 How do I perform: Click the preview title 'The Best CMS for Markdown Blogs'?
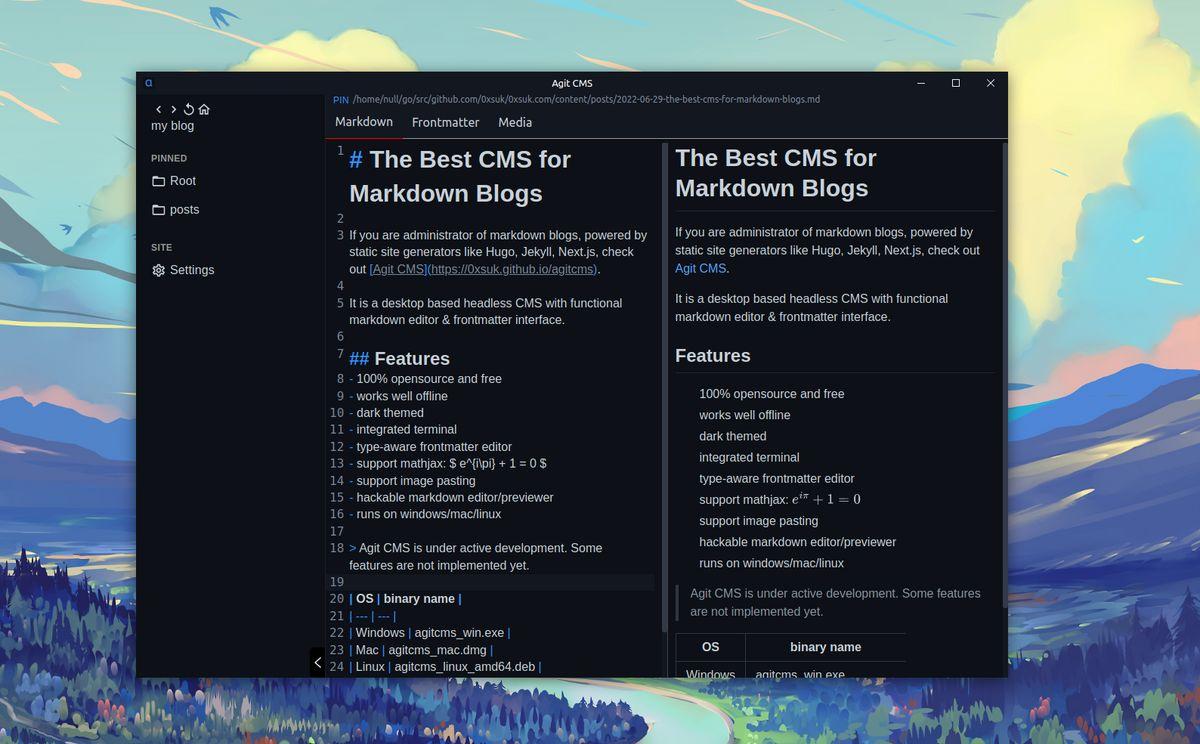775,173
